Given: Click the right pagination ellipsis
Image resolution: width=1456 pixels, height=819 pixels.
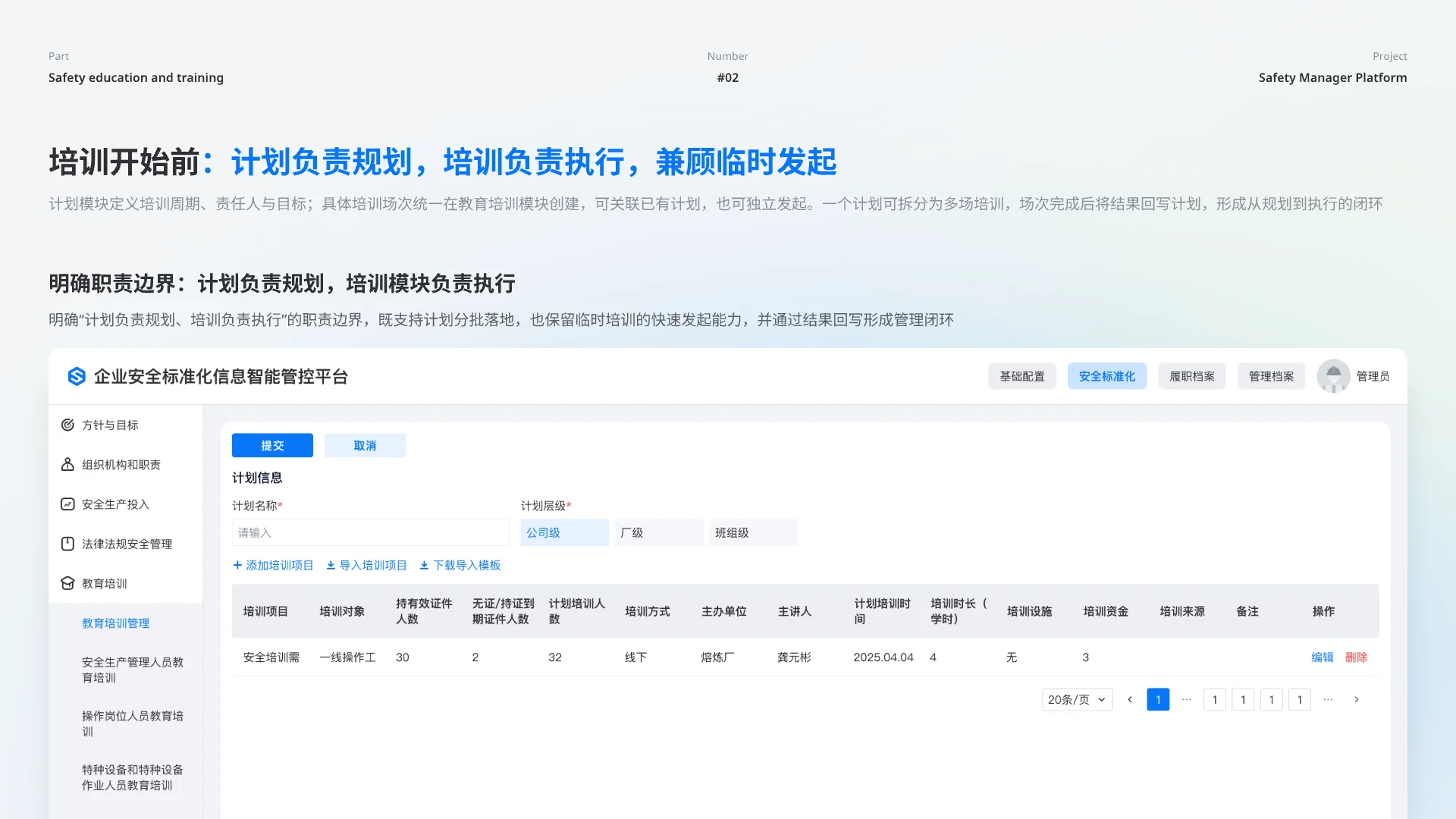Looking at the screenshot, I should pyautogui.click(x=1328, y=699).
